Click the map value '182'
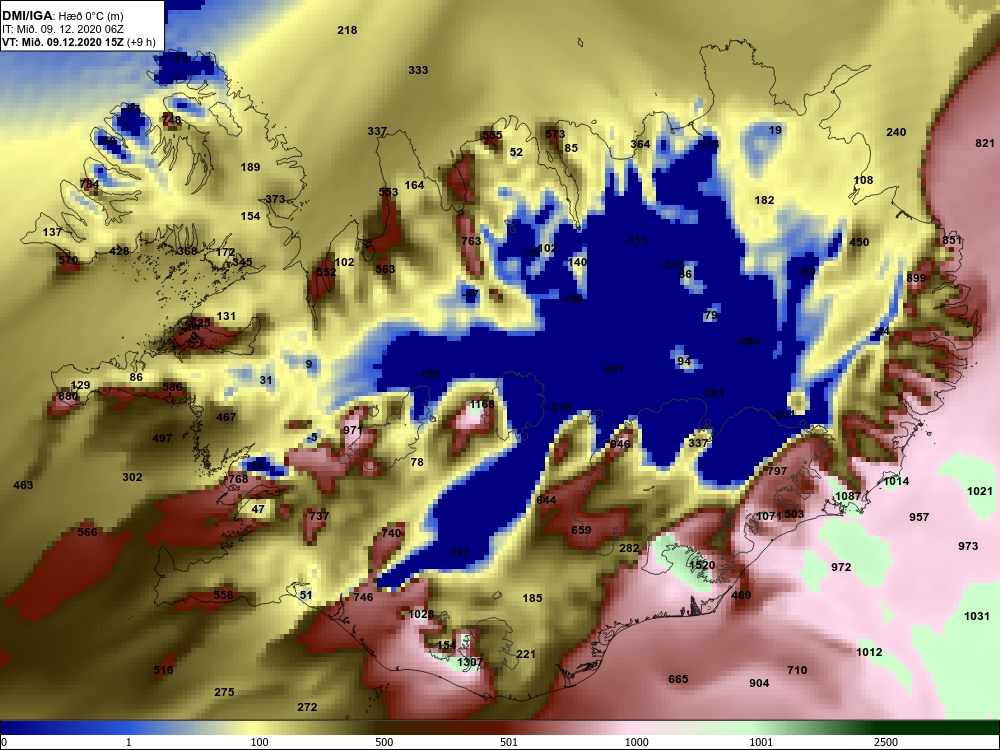 pyautogui.click(x=764, y=200)
